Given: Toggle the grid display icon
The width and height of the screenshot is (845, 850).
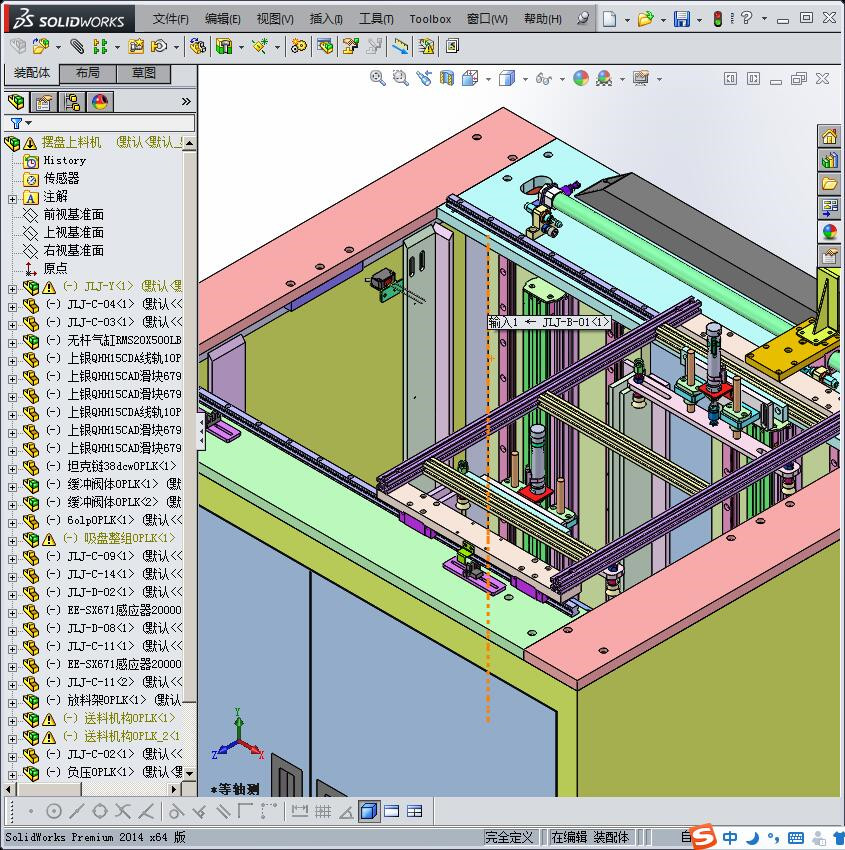Looking at the screenshot, I should 323,812.
